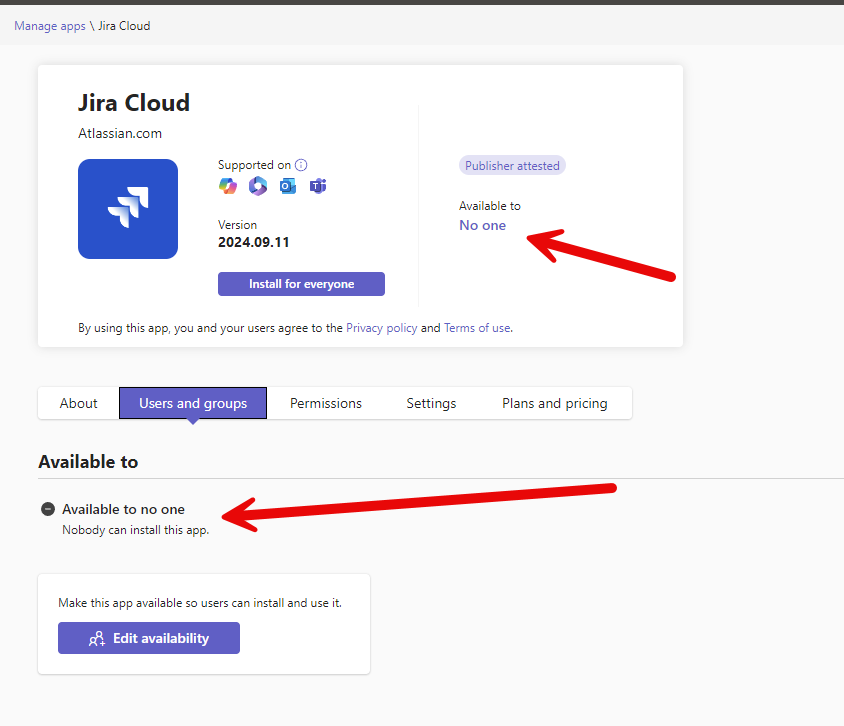Select the Microsoft Teams supported-platform icon

(318, 186)
